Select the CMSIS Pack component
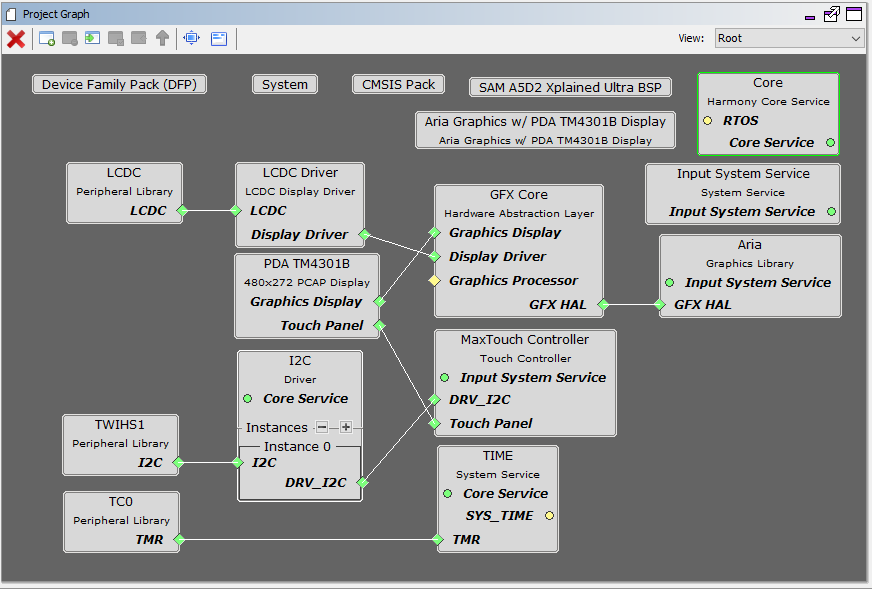Image resolution: width=872 pixels, height=589 pixels. (398, 85)
